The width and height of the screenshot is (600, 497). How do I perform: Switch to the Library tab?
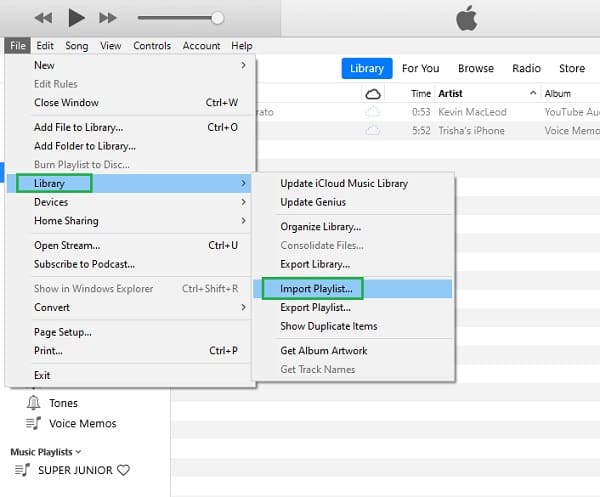[367, 68]
